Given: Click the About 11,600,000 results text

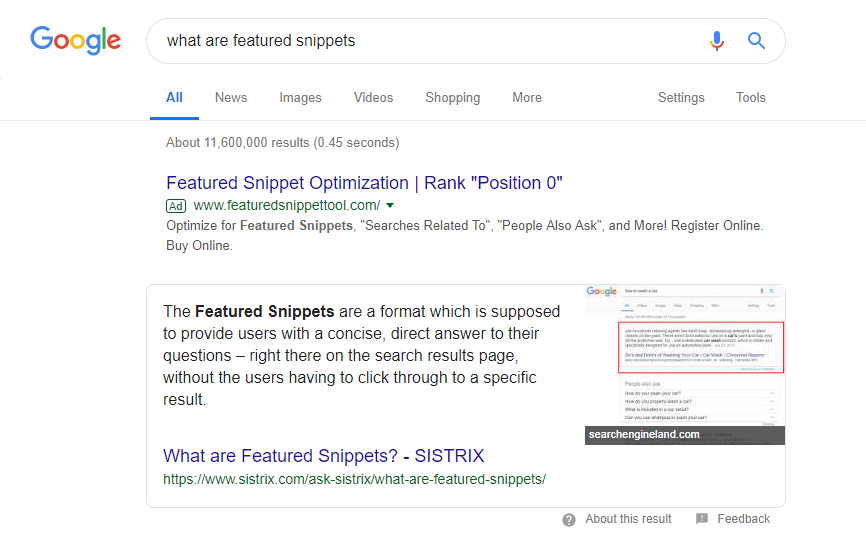Looking at the screenshot, I should (x=282, y=142).
